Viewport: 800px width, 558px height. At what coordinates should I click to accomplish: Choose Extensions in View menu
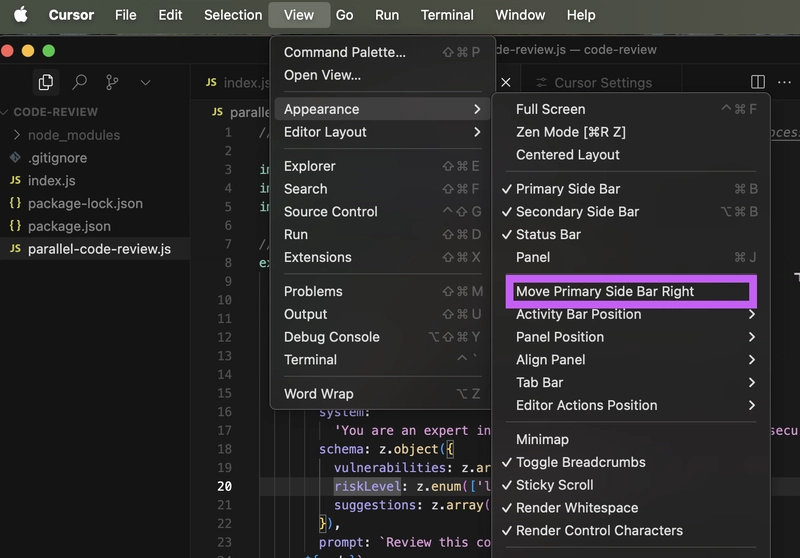(x=382, y=257)
